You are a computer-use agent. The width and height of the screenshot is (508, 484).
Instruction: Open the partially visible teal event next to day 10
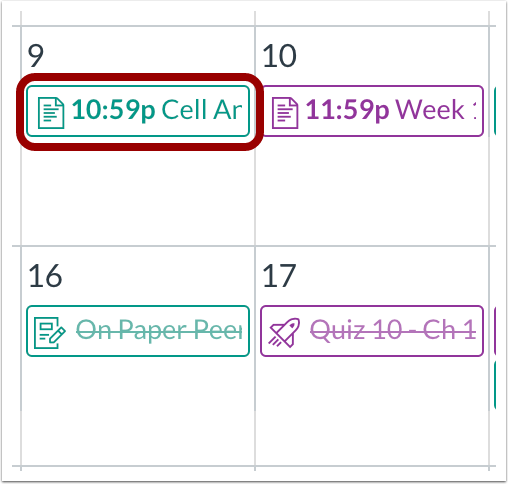(x=495, y=111)
